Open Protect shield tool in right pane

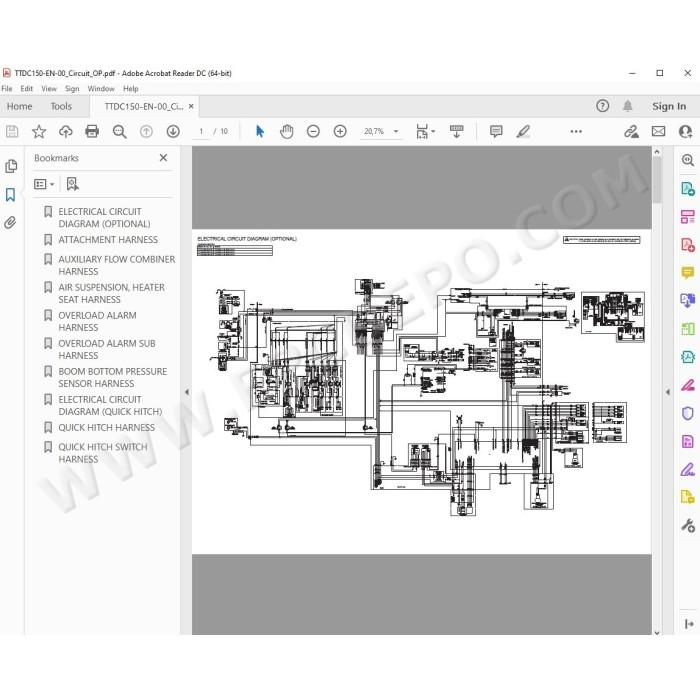688,413
